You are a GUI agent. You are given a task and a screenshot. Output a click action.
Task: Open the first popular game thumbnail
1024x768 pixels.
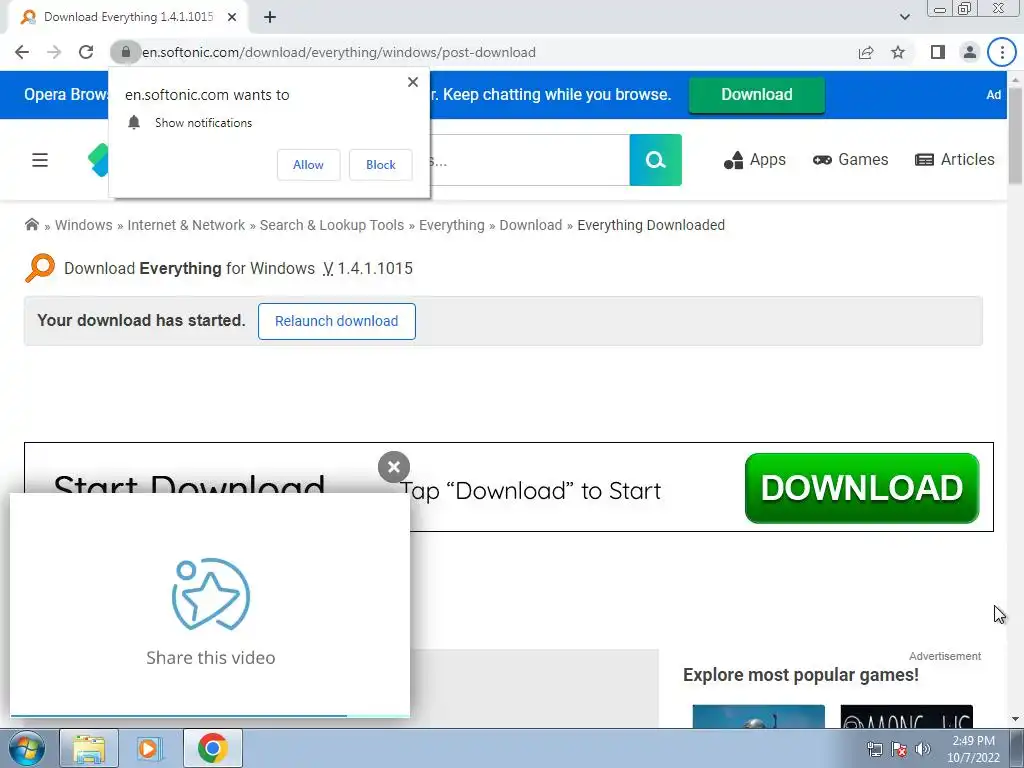[758, 716]
